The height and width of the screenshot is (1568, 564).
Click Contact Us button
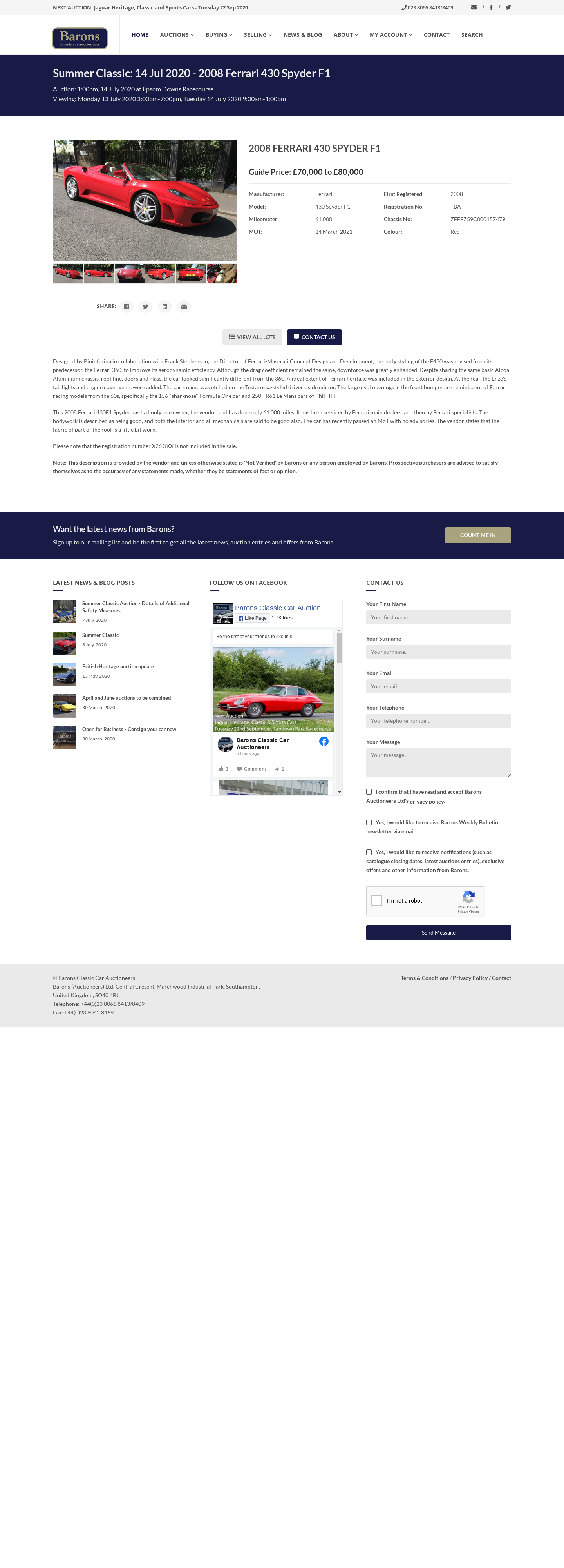(x=314, y=337)
